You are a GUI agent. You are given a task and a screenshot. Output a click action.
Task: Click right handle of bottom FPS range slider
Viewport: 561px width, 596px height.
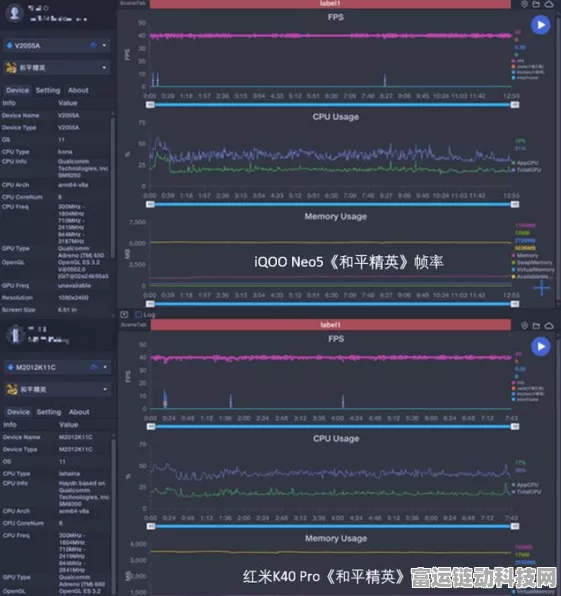point(515,426)
